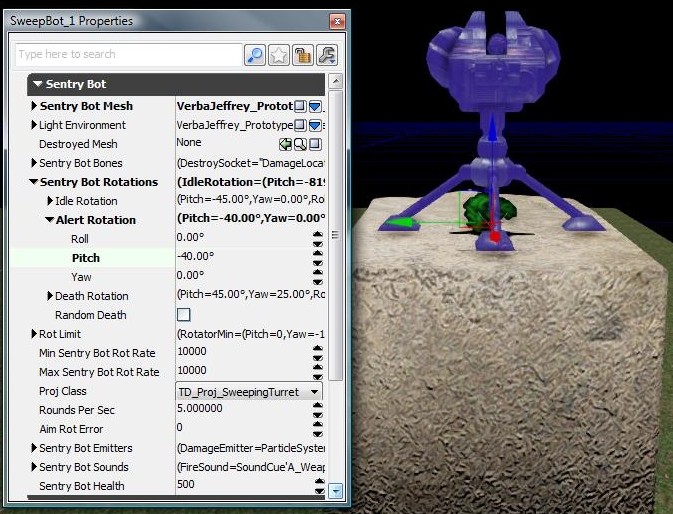Viewport: 673px width, 514px height.
Task: Click the Pitch value field showing -40.00°
Action: [x=240, y=258]
